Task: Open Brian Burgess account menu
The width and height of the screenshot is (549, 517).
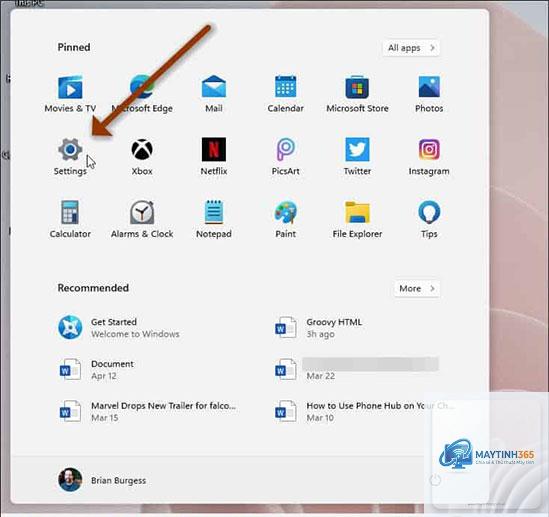Action: (102, 480)
